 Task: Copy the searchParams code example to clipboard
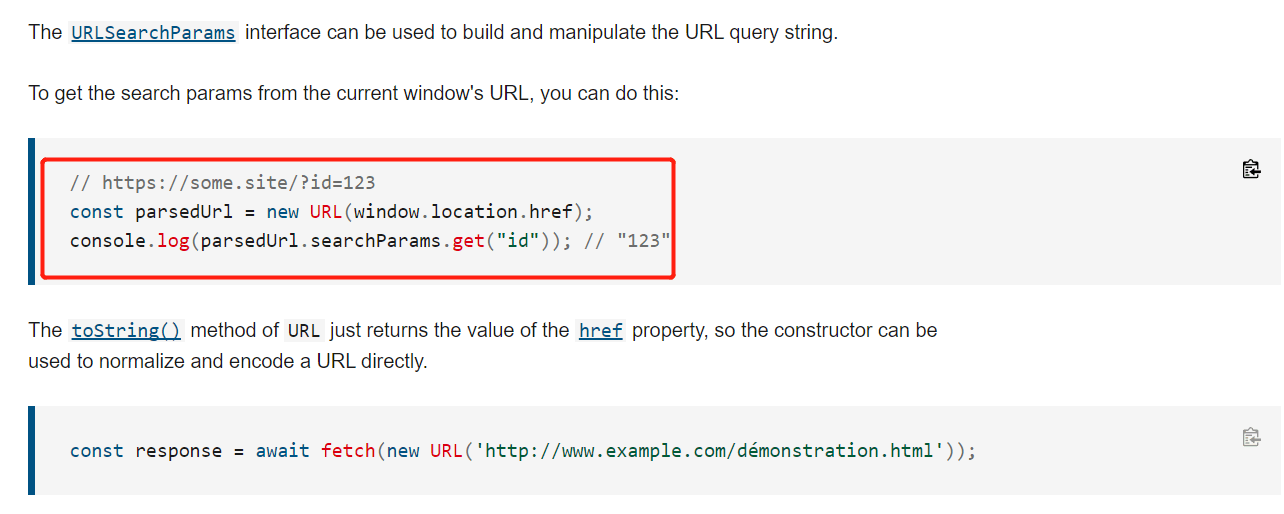(1250, 169)
